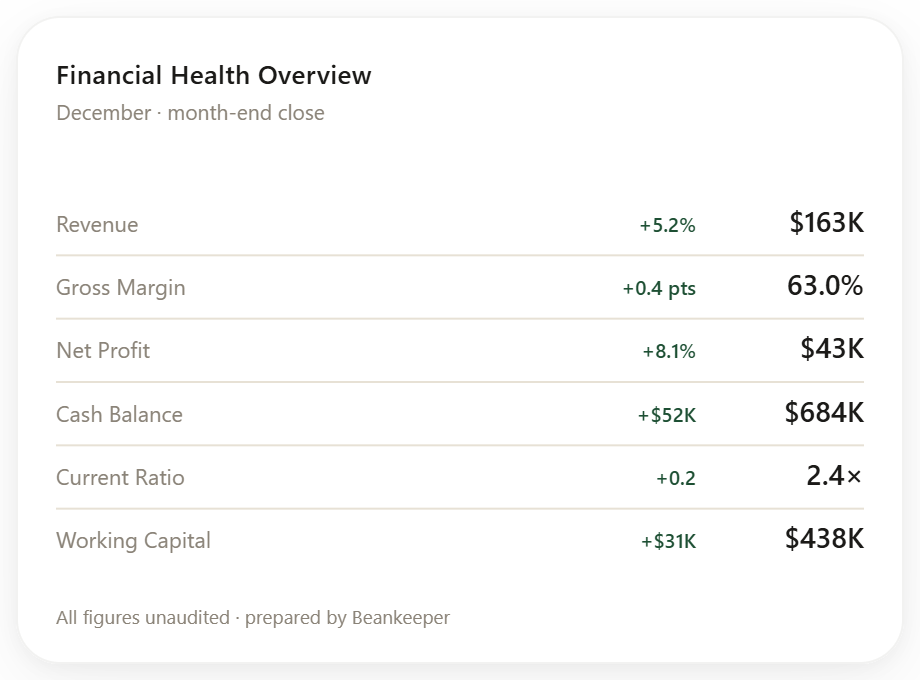Click the unaudited figures Beankeeper footnote
The image size is (920, 680).
click(253, 617)
